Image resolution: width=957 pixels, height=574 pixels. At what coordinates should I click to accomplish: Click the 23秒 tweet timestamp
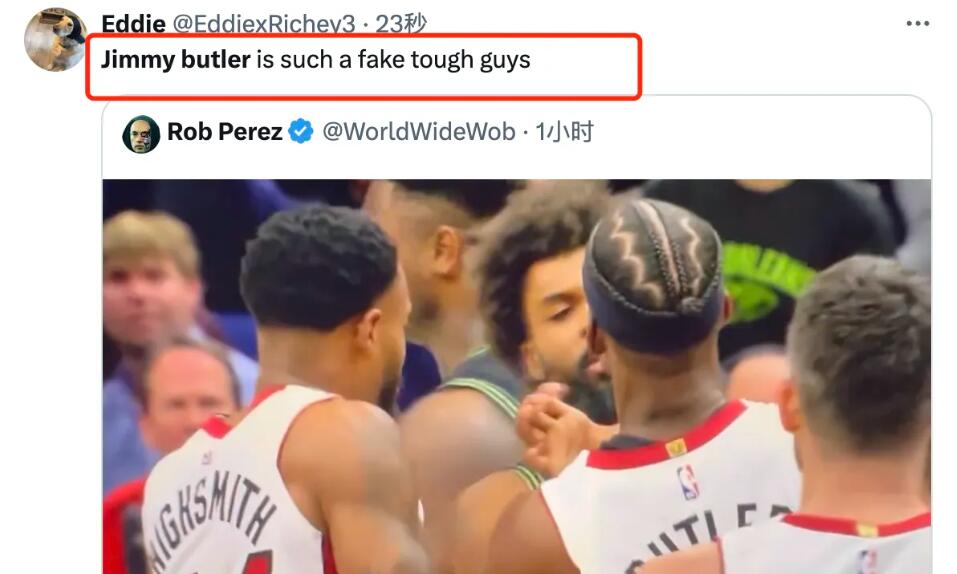pos(400,24)
